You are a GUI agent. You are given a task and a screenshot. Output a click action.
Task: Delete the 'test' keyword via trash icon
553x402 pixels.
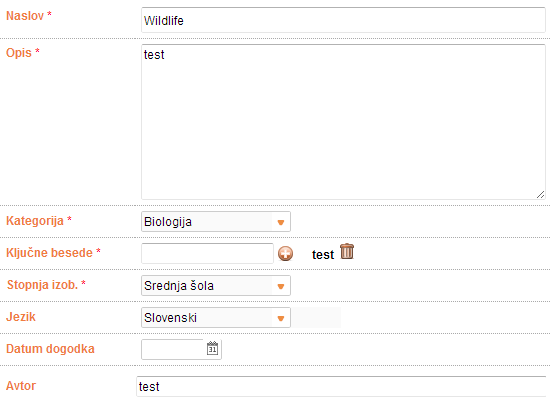point(347,251)
